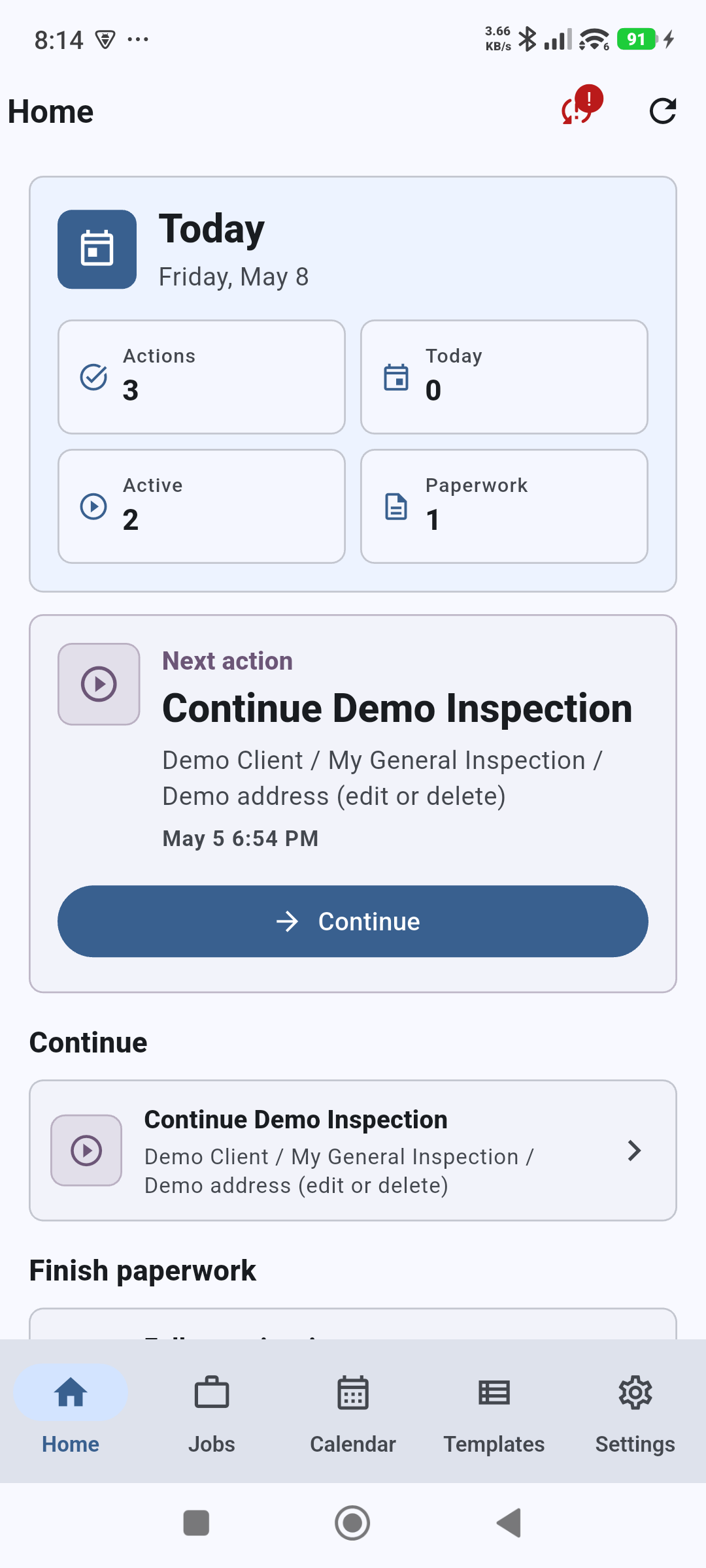The height and width of the screenshot is (1568, 706).
Task: Tap the 'Continue' section heading
Action: [88, 1043]
